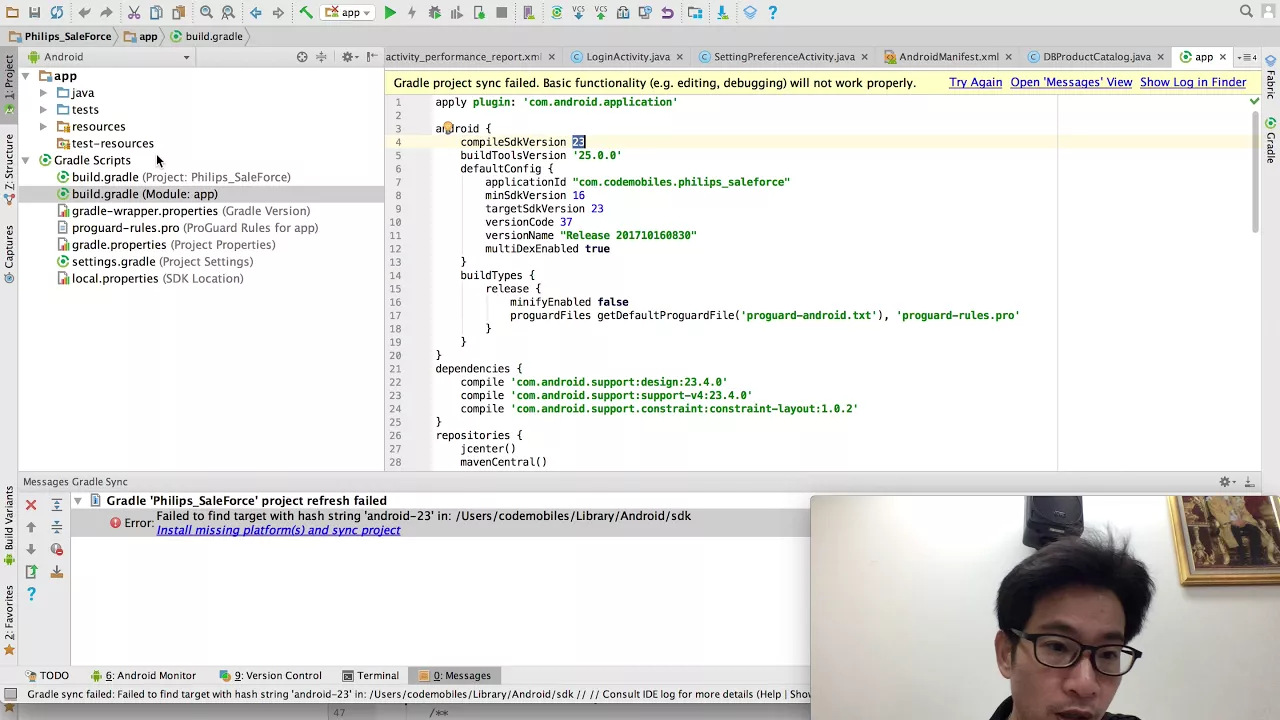This screenshot has width=1280, height=720.
Task: Click the Find magnifier icon
Action: pyautogui.click(x=206, y=13)
